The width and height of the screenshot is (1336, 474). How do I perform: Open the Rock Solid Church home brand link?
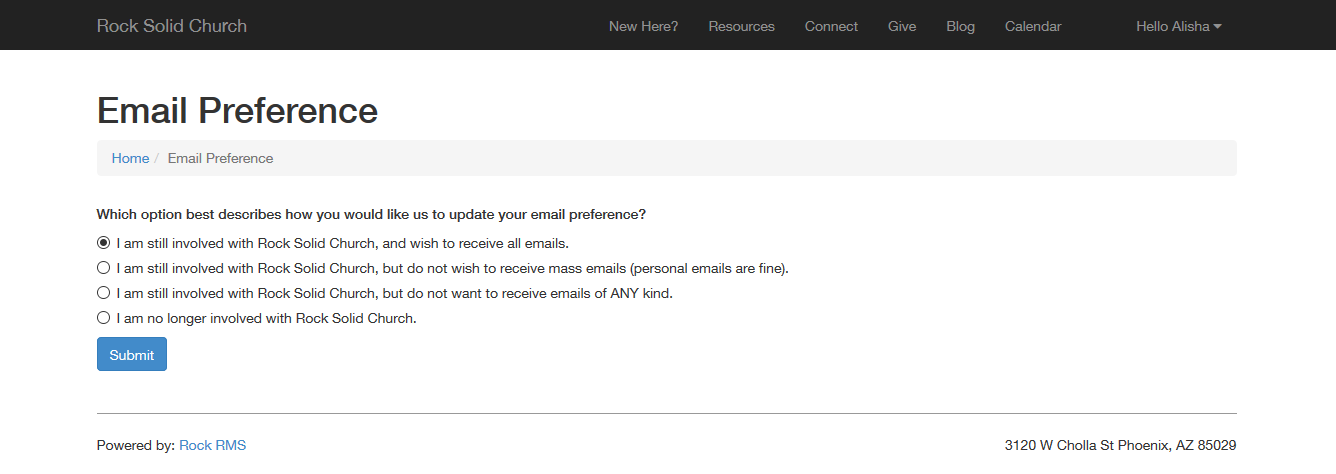[x=172, y=26]
